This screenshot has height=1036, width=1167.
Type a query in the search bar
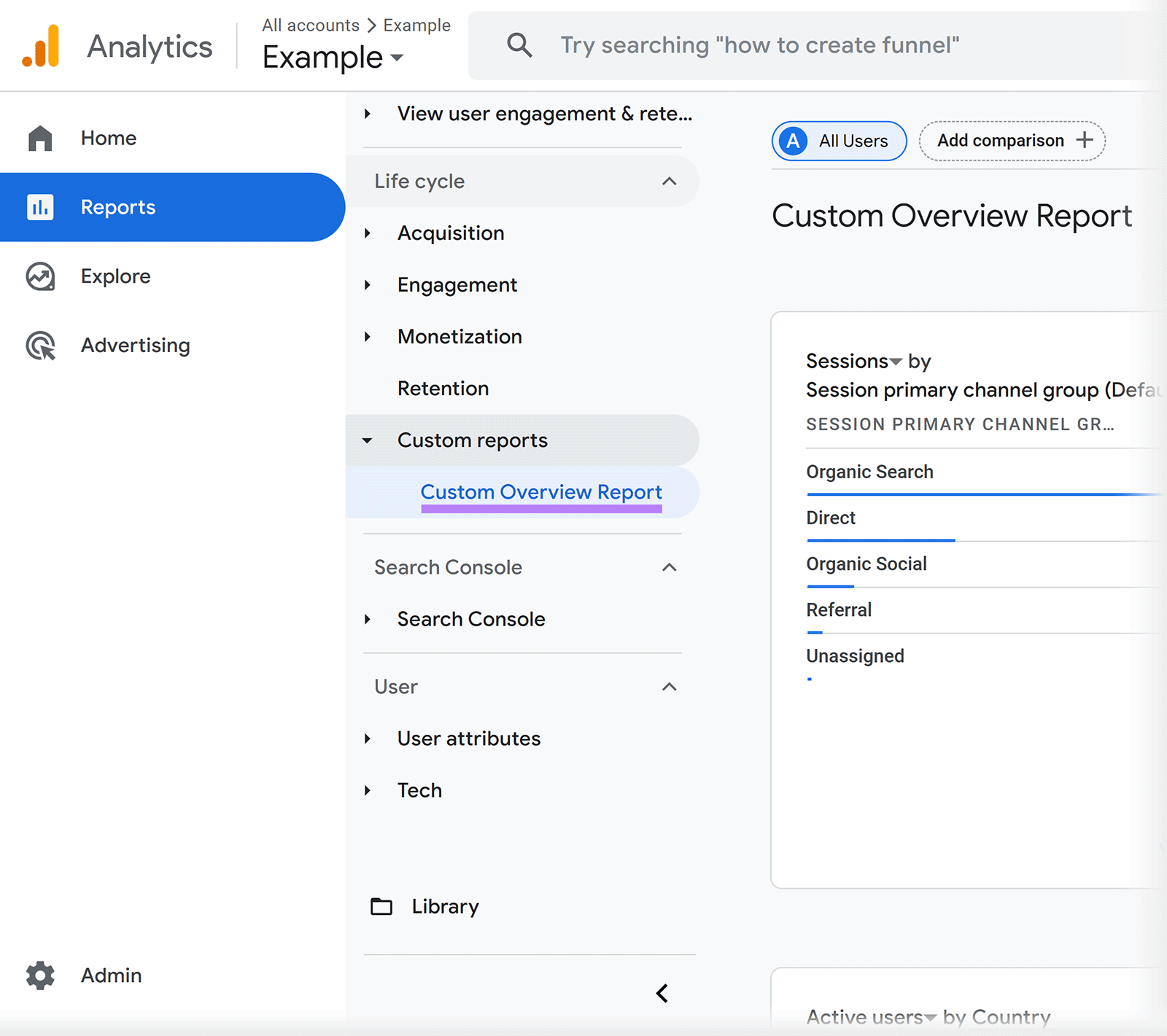pos(759,45)
